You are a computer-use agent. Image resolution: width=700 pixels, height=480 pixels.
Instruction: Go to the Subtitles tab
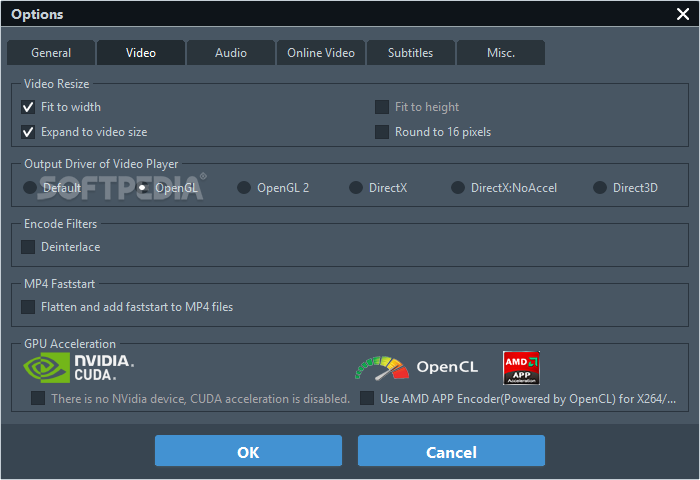[411, 53]
